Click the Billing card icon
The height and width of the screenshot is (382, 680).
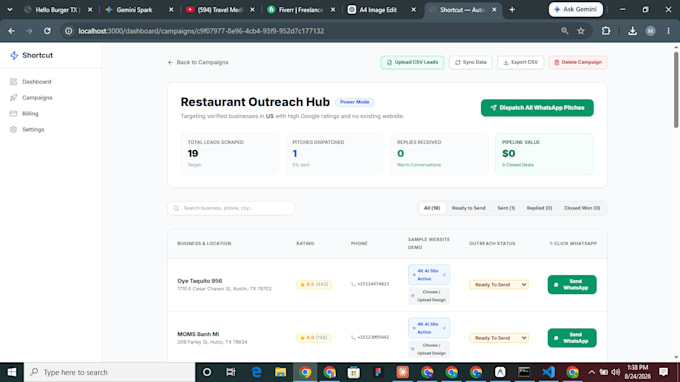click(x=13, y=114)
